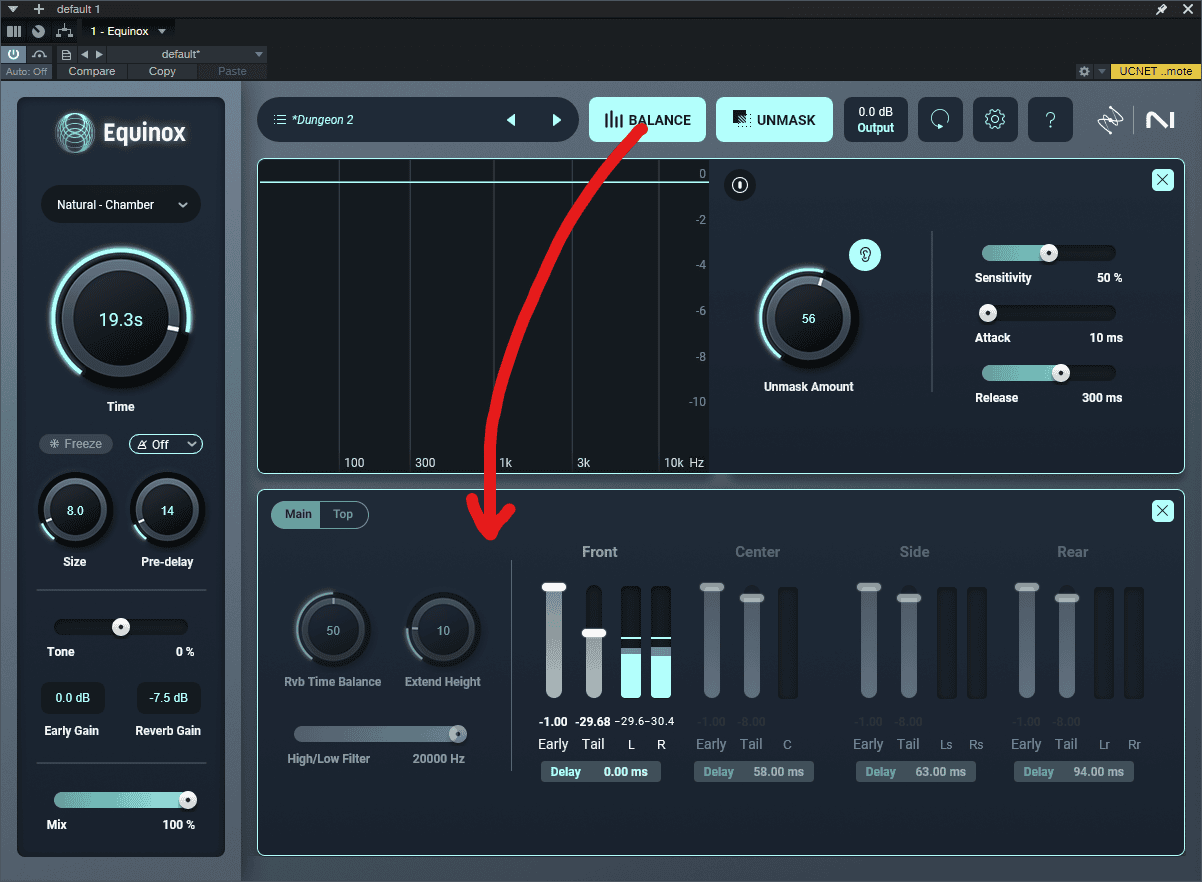Open the host plugin window menu triangle
This screenshot has width=1202, height=882.
pos(13,9)
